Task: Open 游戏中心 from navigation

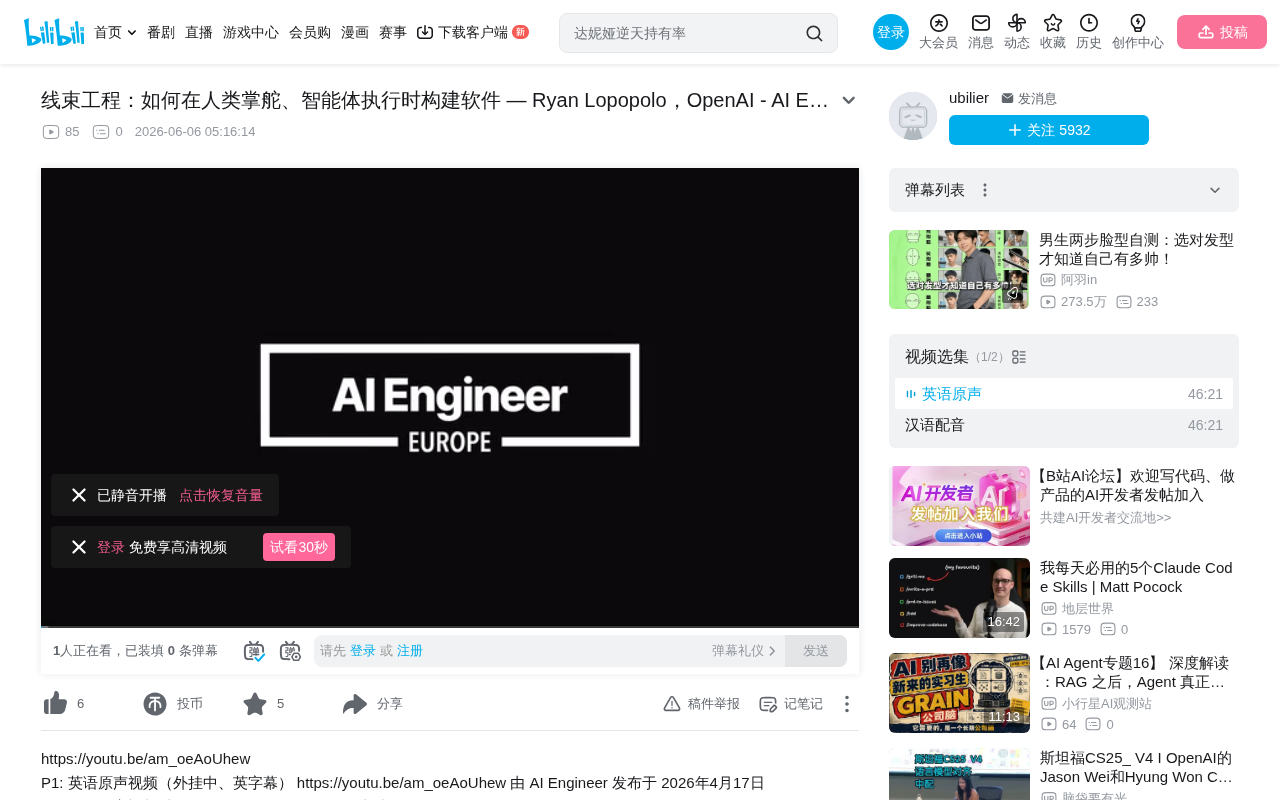Action: click(251, 32)
